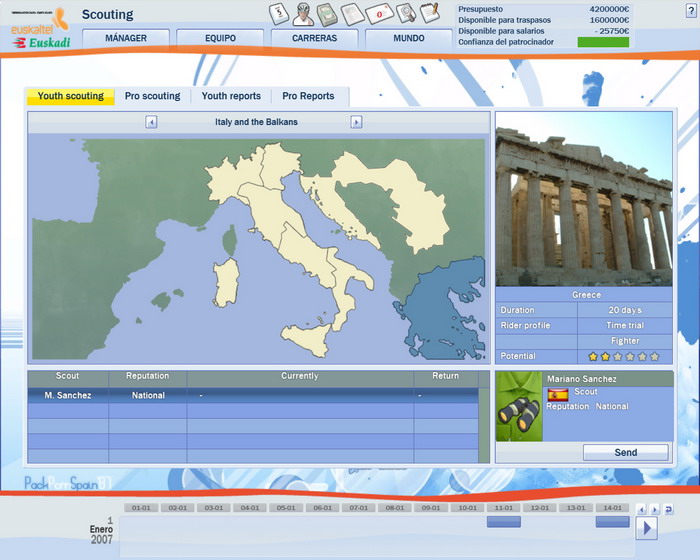Open the notepad with pencil icon

(430, 13)
